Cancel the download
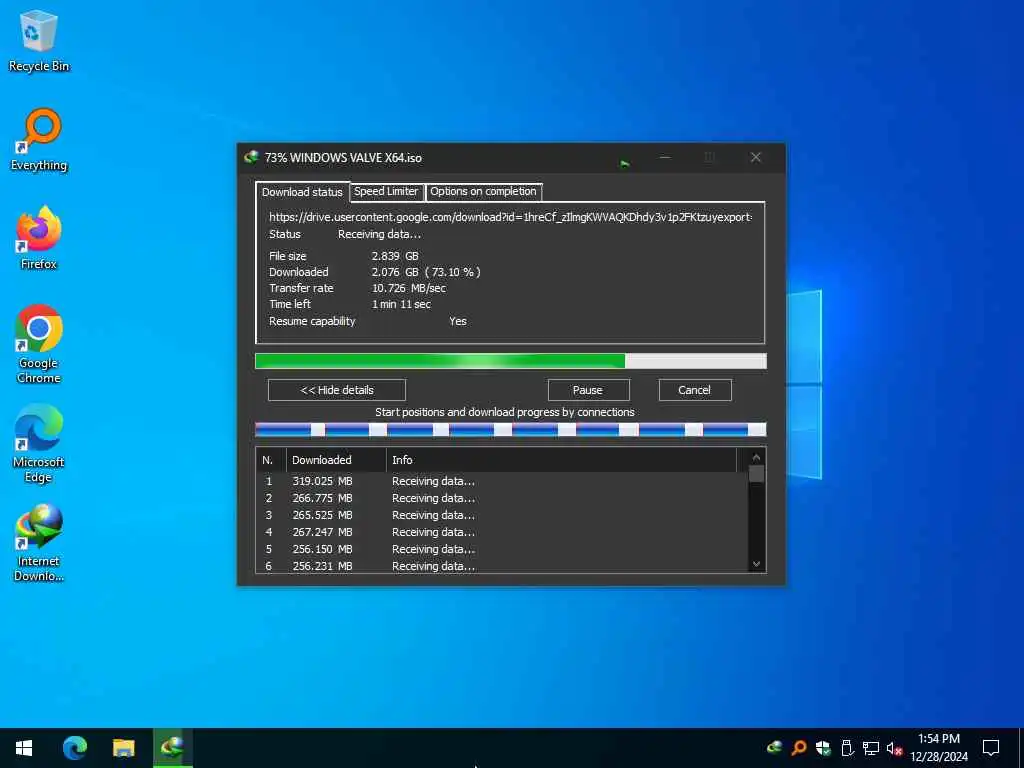1024x768 pixels. pos(695,390)
